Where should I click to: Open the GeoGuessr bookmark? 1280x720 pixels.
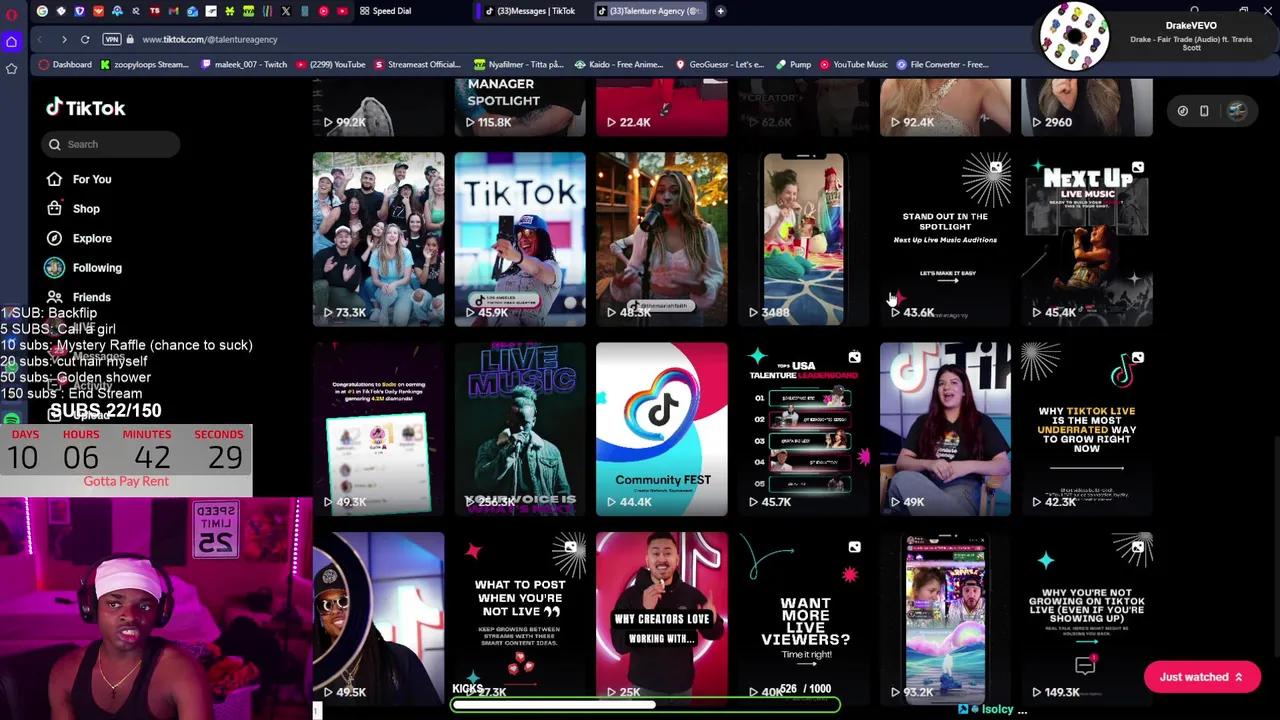click(720, 64)
